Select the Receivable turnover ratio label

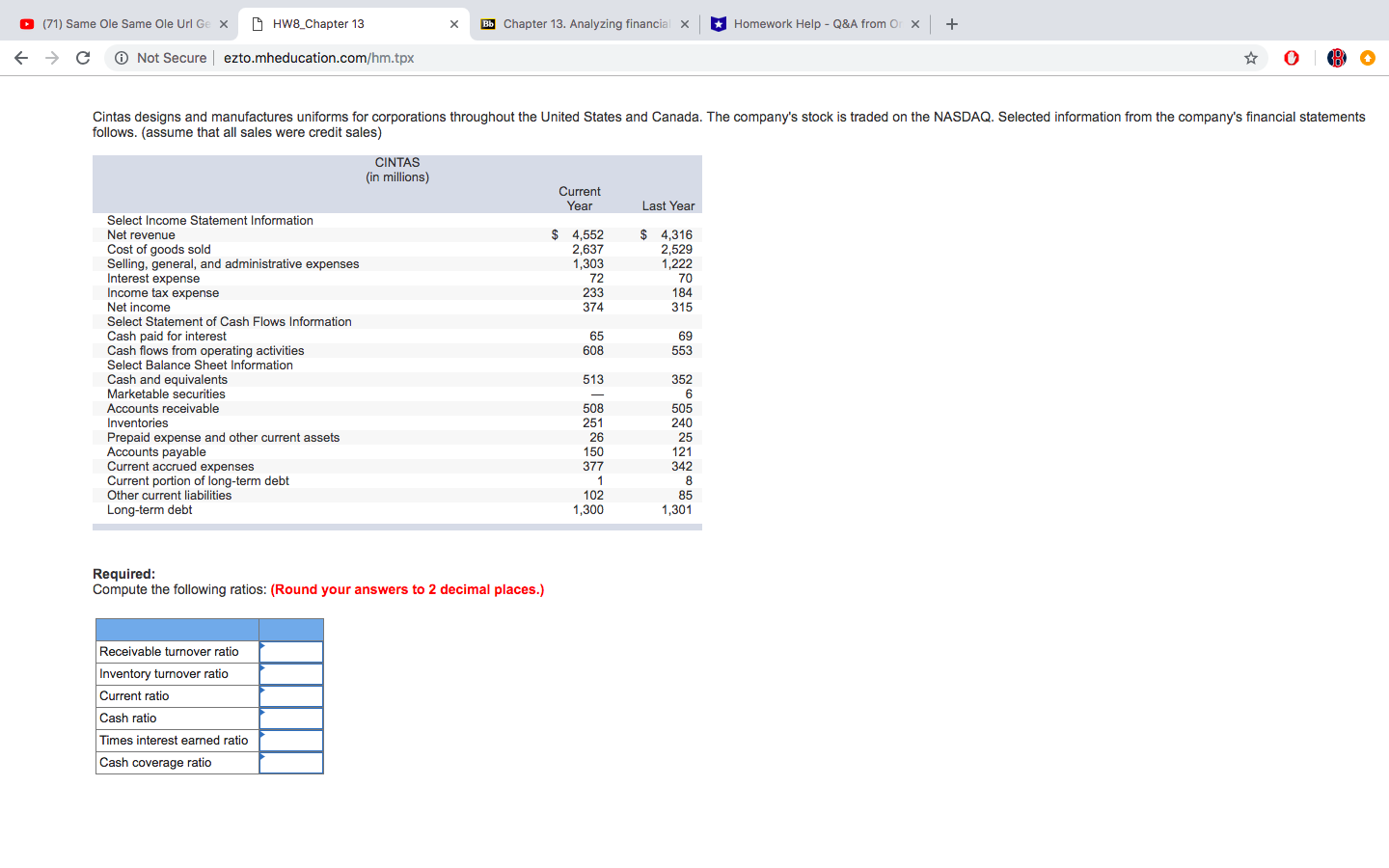click(x=169, y=652)
